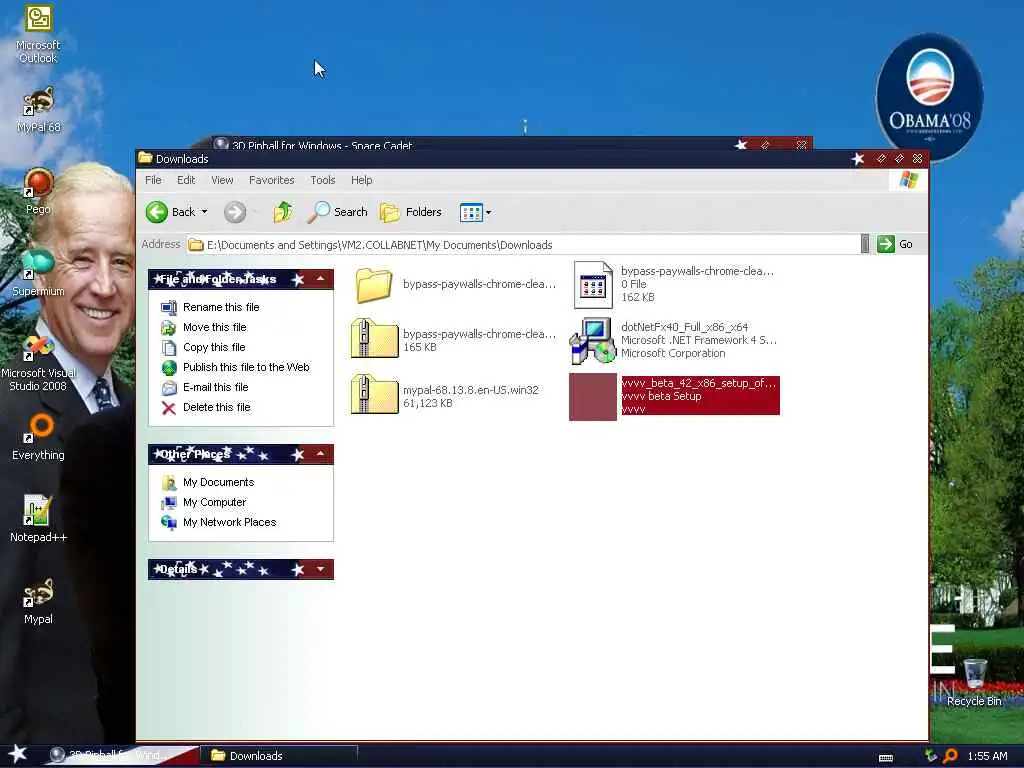Open Views dropdown arrow
Image resolution: width=1024 pixels, height=768 pixels.
(x=488, y=212)
